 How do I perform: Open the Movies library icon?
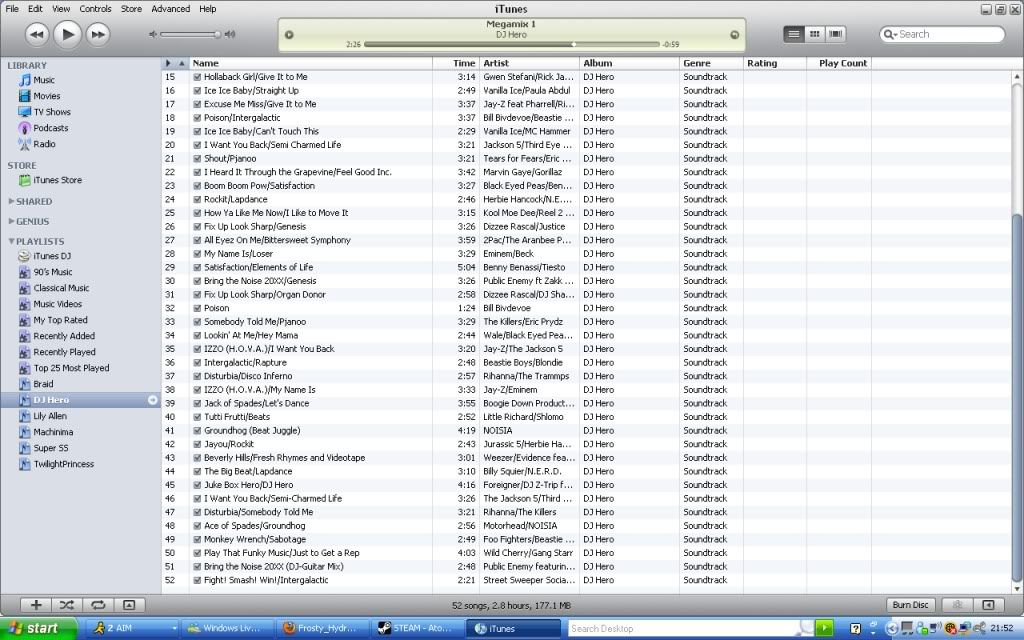(25, 96)
